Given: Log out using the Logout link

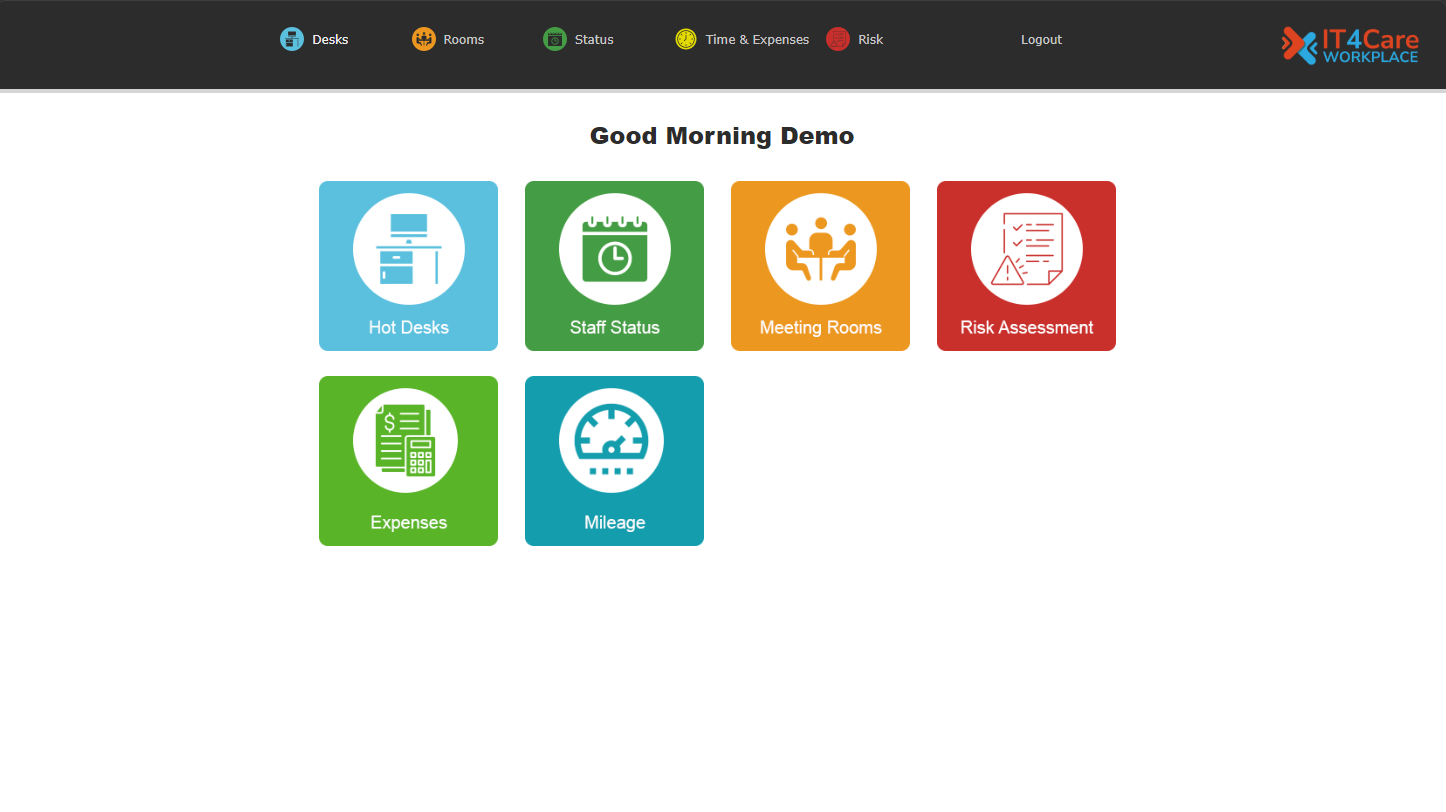Looking at the screenshot, I should 1041,40.
